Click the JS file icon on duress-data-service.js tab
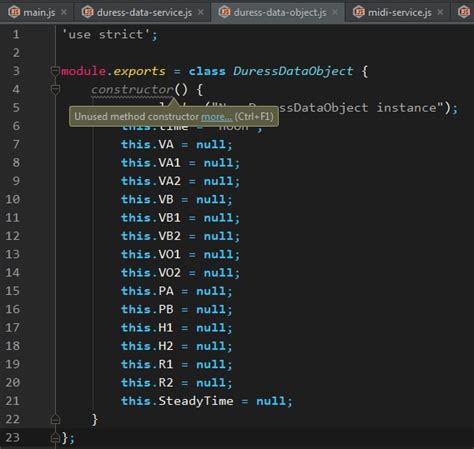This screenshot has height=449, width=474. pyautogui.click(x=88, y=12)
